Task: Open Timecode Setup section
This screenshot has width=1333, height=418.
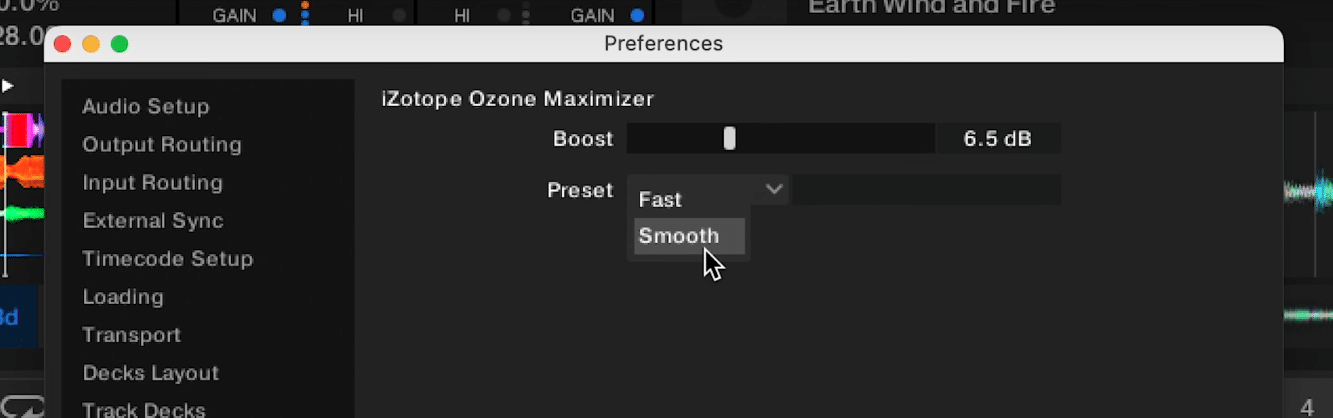Action: point(168,259)
